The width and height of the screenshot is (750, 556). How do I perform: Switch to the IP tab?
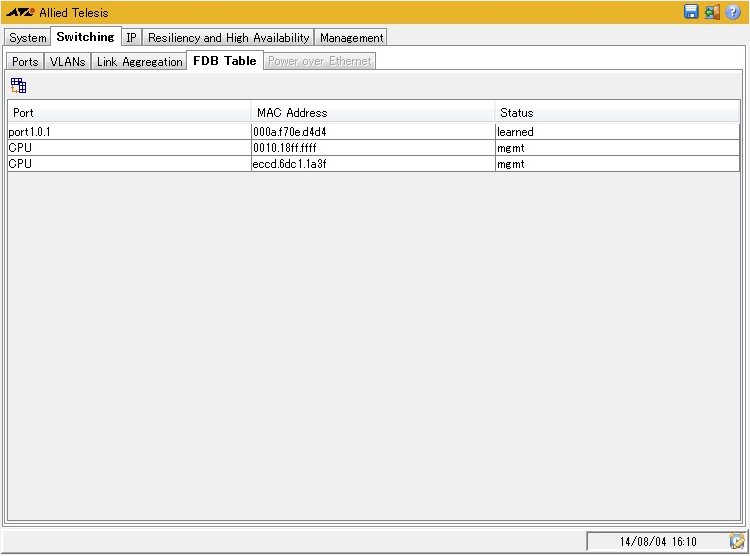(131, 38)
